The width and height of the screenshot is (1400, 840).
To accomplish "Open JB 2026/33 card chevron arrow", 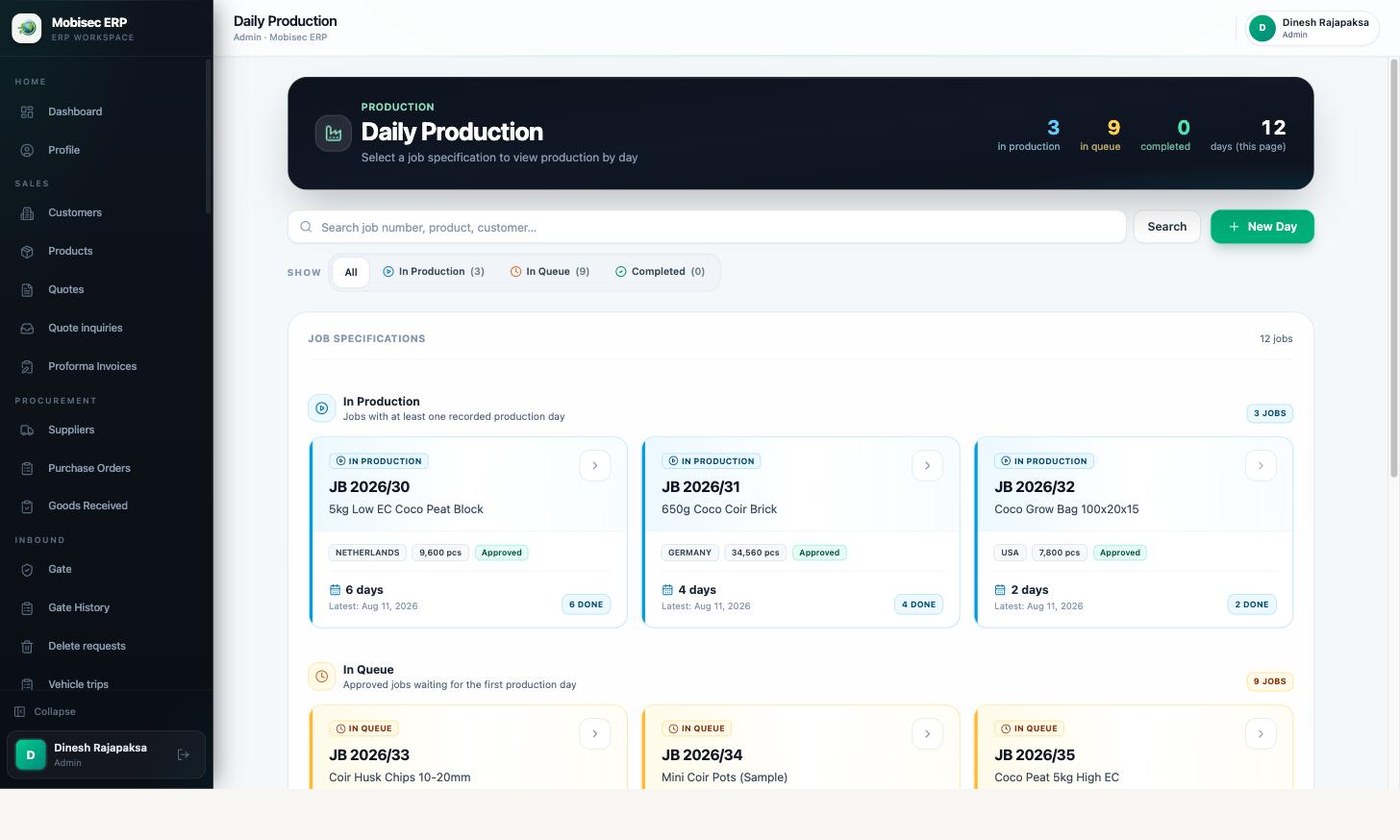I will click(595, 734).
